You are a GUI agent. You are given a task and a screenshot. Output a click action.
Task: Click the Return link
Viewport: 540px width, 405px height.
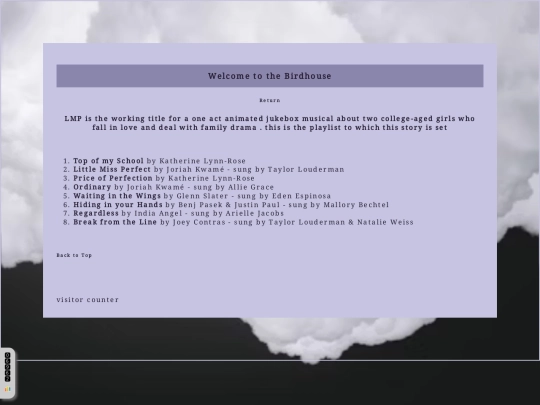tap(270, 100)
